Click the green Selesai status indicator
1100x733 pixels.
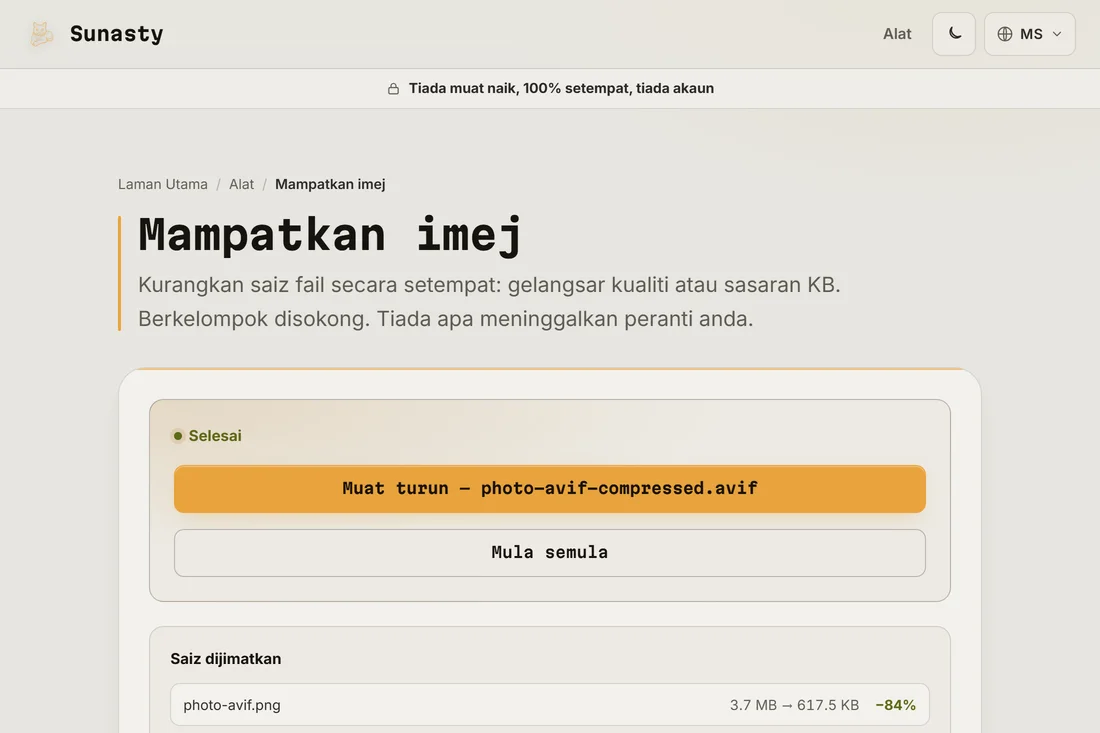tap(207, 436)
